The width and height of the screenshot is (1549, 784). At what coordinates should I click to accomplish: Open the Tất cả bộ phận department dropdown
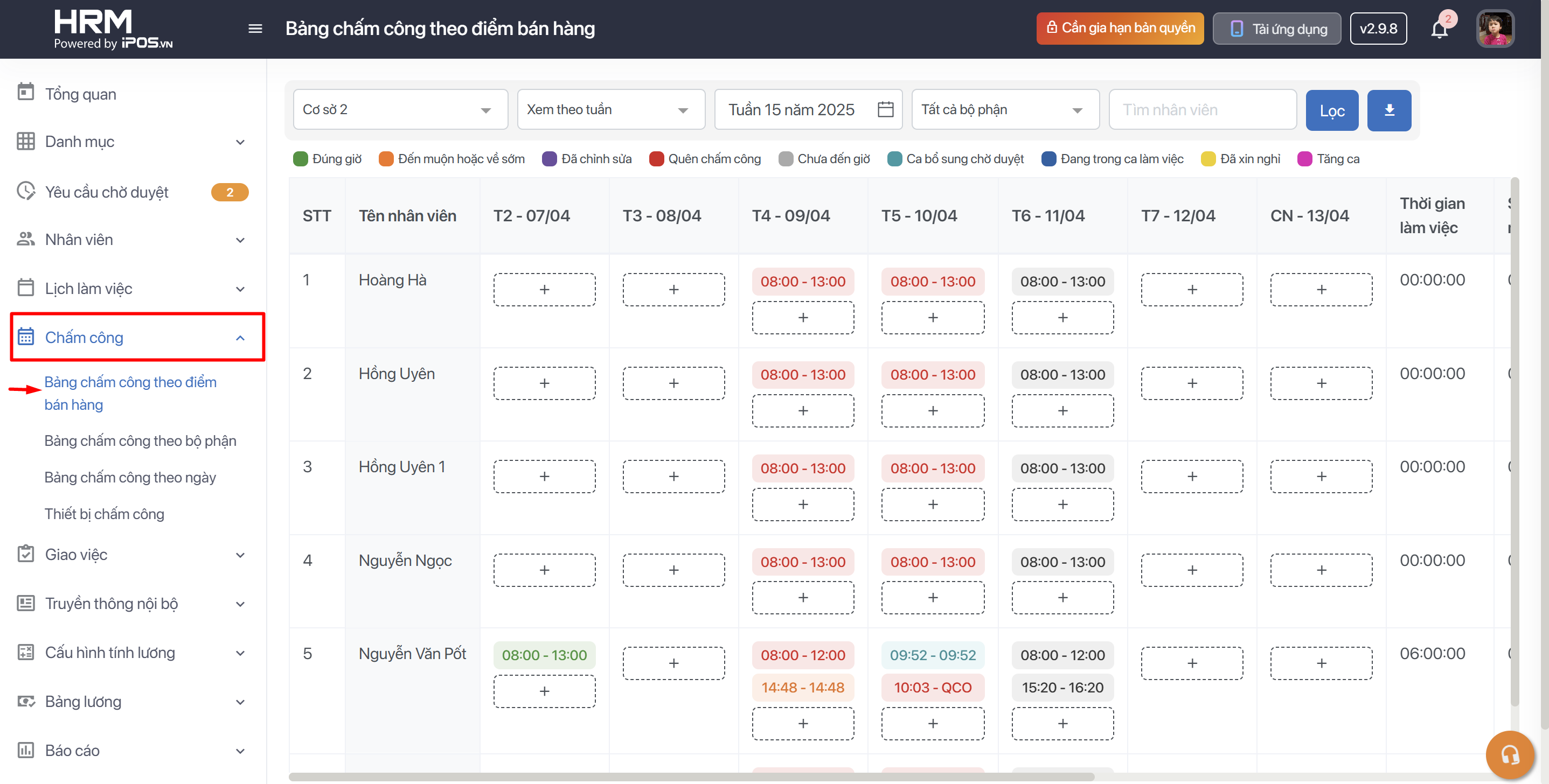click(1005, 109)
